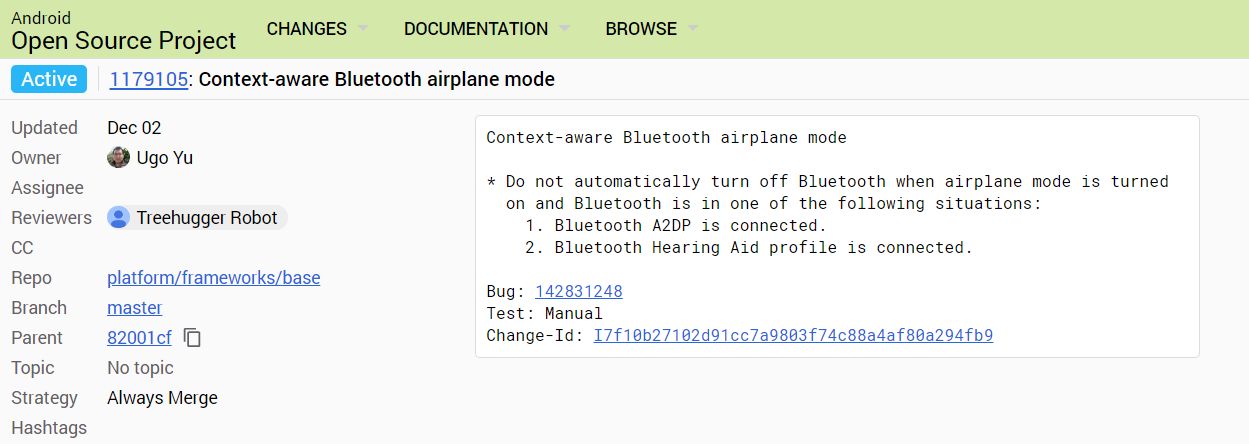Click Ugo Yu's owner avatar
Image resolution: width=1249 pixels, height=444 pixels.
(118, 157)
